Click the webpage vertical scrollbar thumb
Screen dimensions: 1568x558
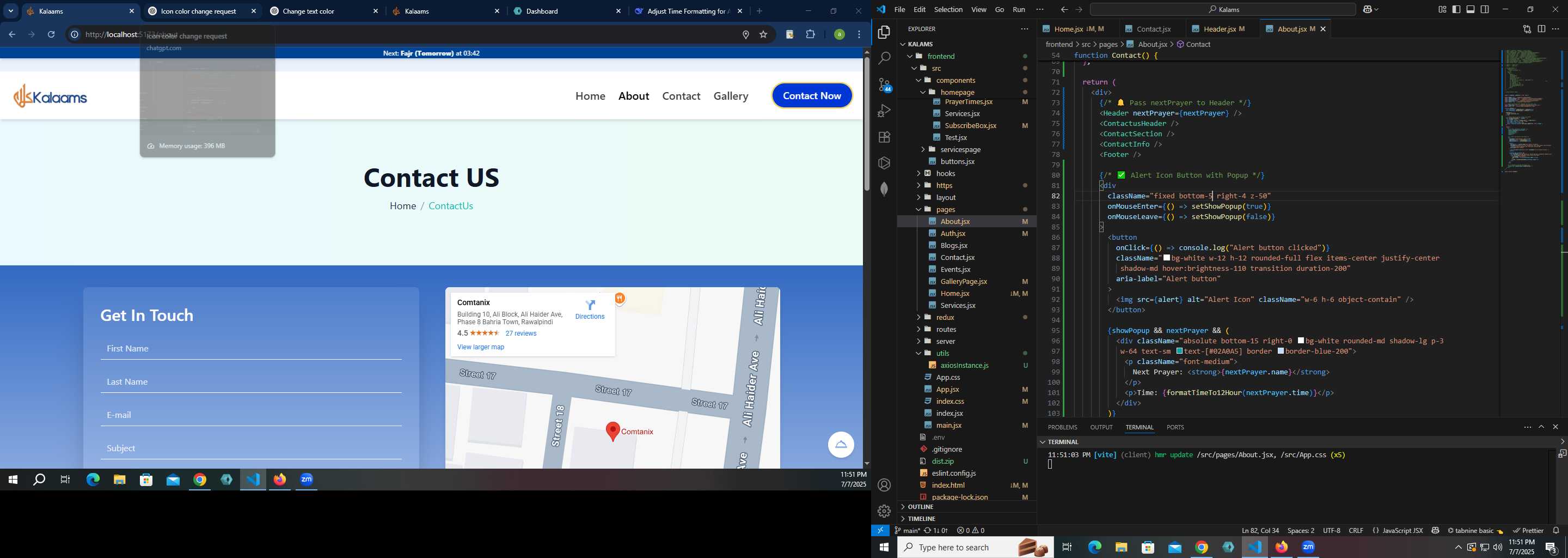pos(866,125)
